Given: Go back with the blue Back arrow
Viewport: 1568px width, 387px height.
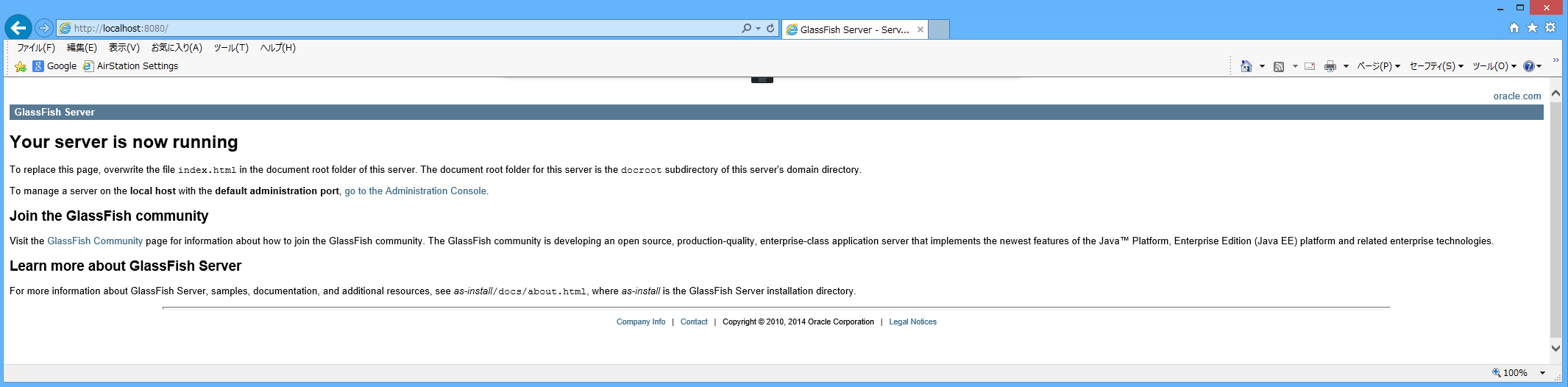Looking at the screenshot, I should coord(18,28).
